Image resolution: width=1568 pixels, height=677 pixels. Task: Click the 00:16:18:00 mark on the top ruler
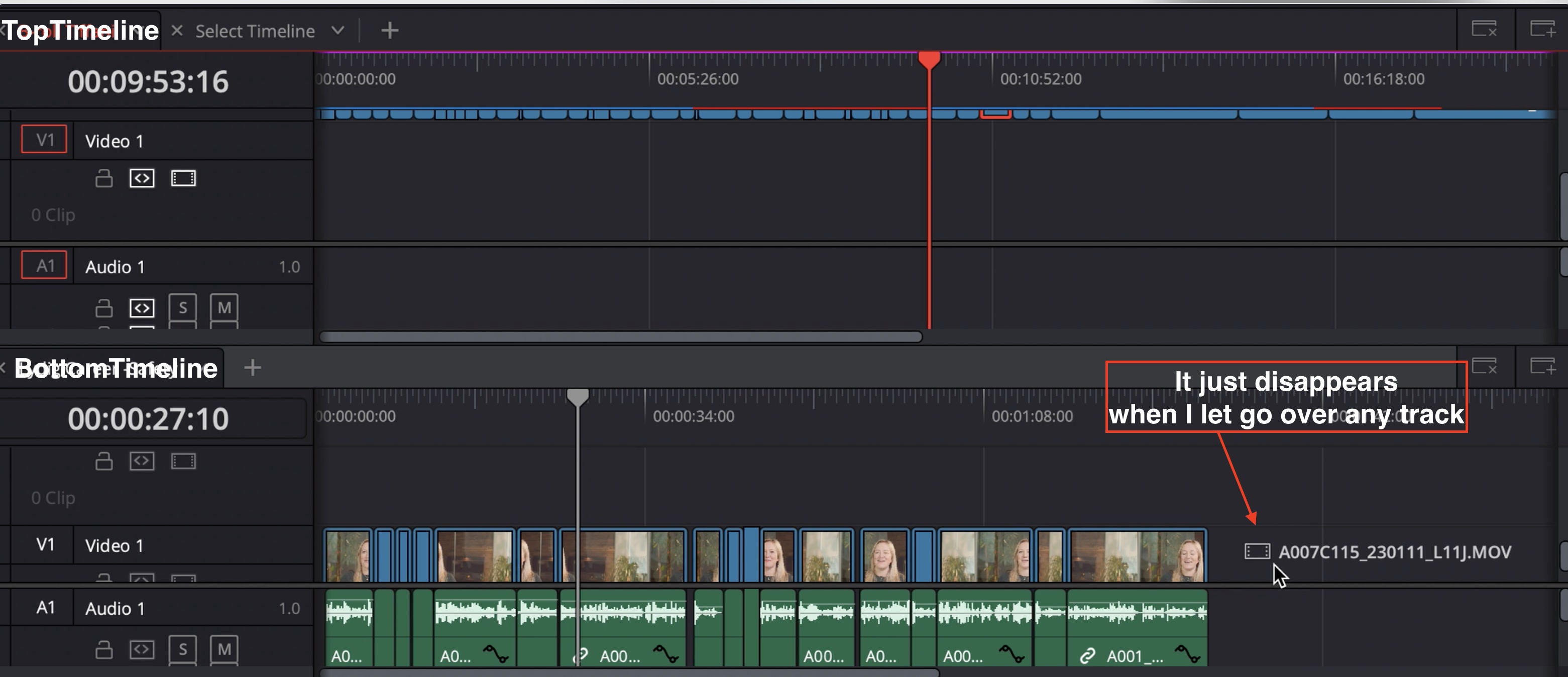1384,79
